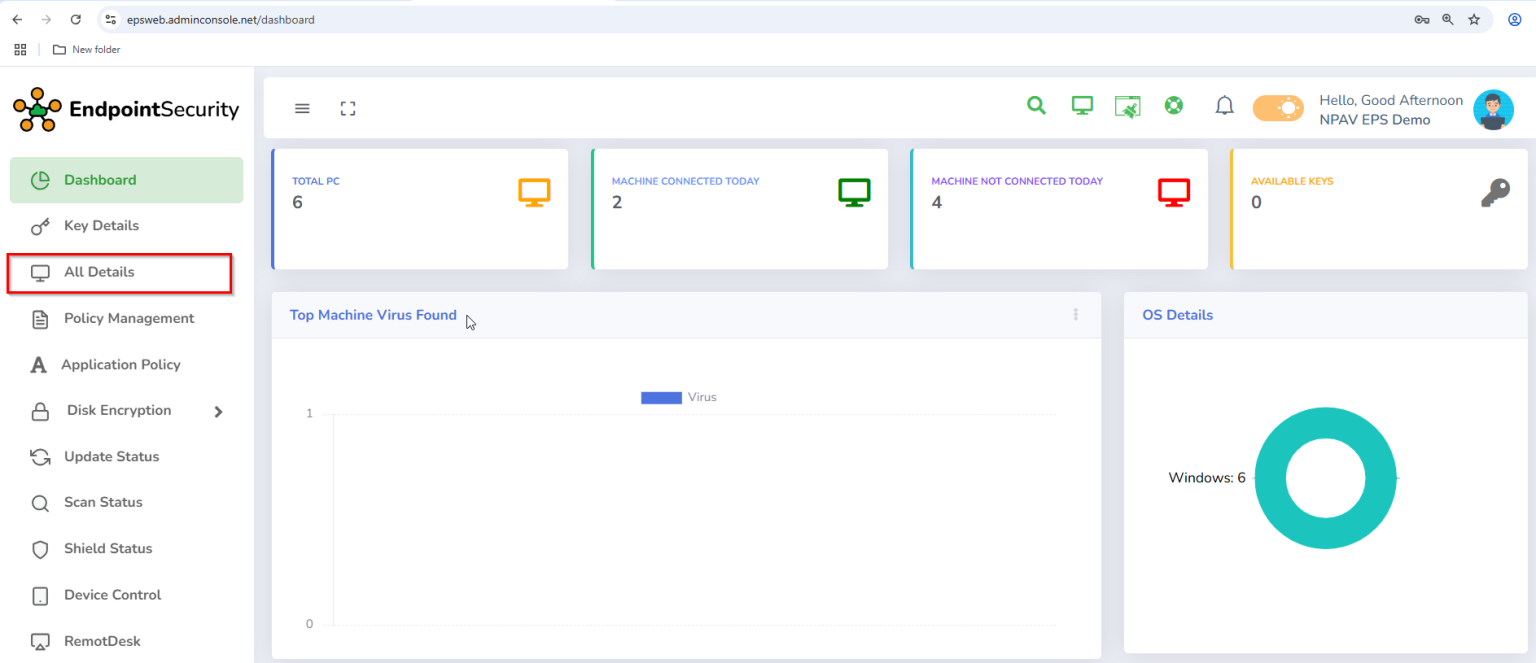1536x663 pixels.
Task: Select Policy Management in the sidebar
Action: 128,318
